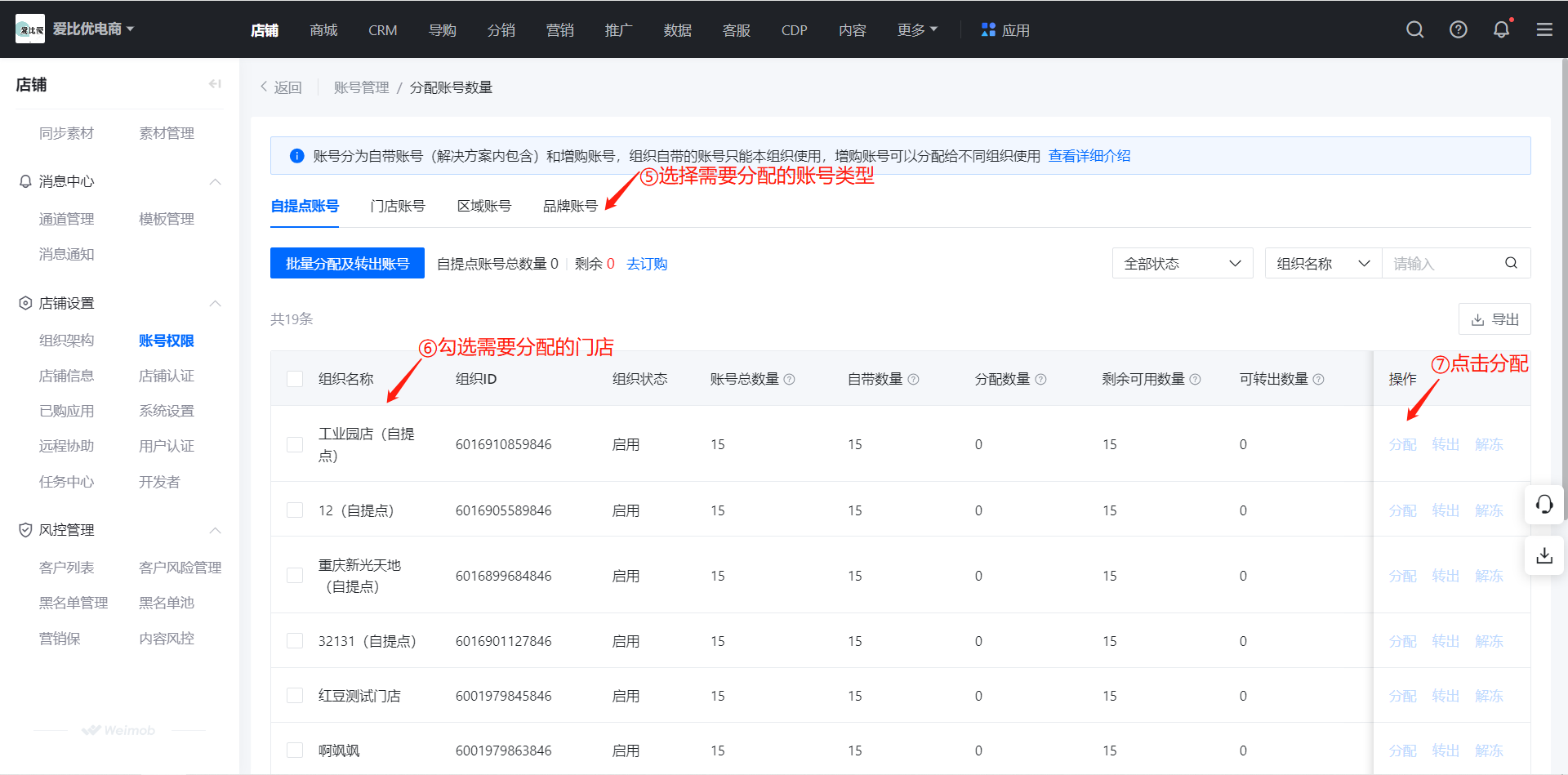Click 解冻 for 重庆新光天地 row

1489,576
